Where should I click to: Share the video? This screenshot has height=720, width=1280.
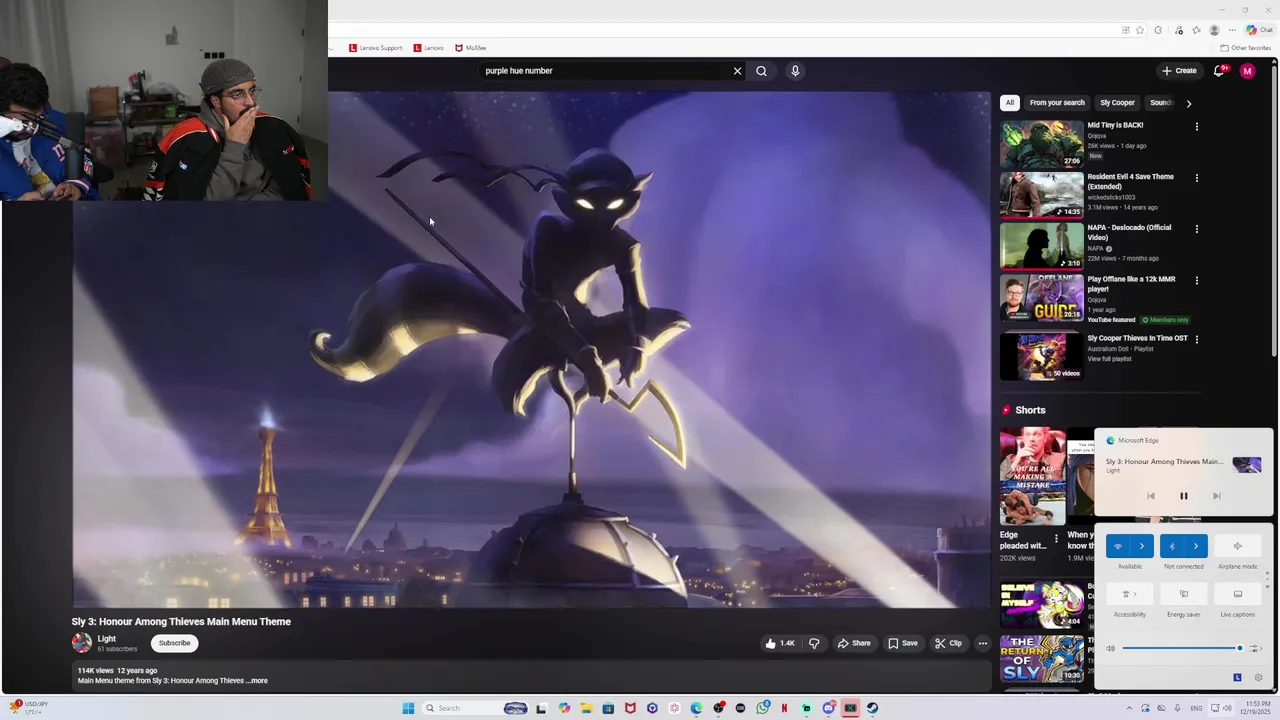tap(854, 643)
